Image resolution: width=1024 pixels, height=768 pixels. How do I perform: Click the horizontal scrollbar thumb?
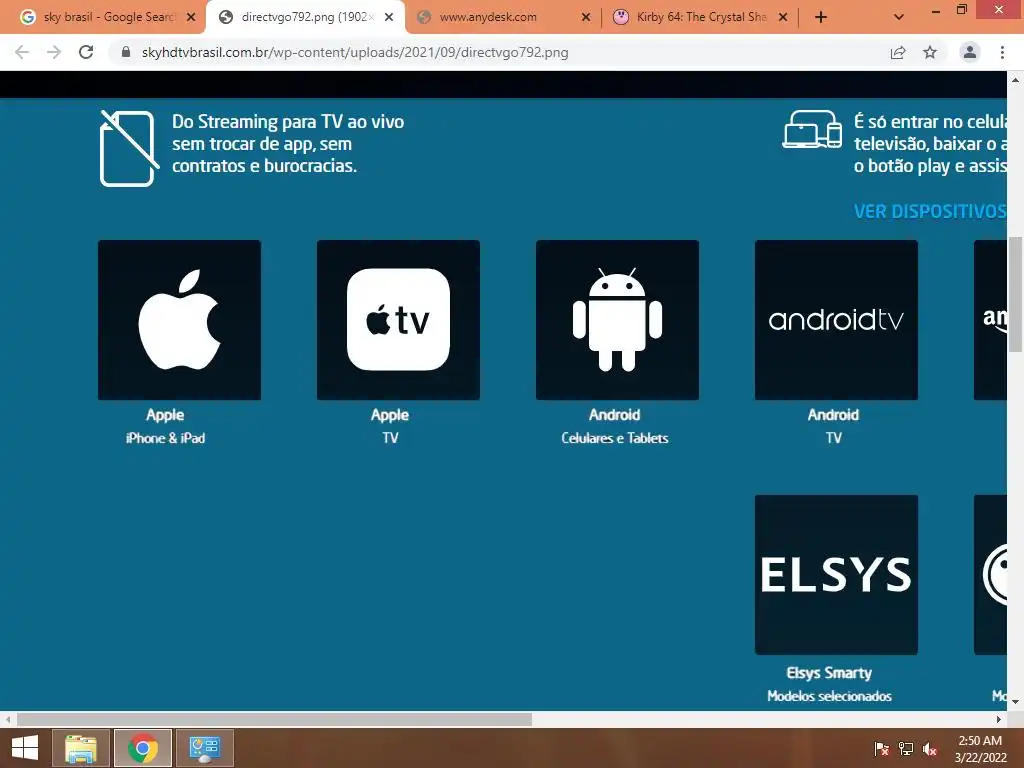point(274,719)
